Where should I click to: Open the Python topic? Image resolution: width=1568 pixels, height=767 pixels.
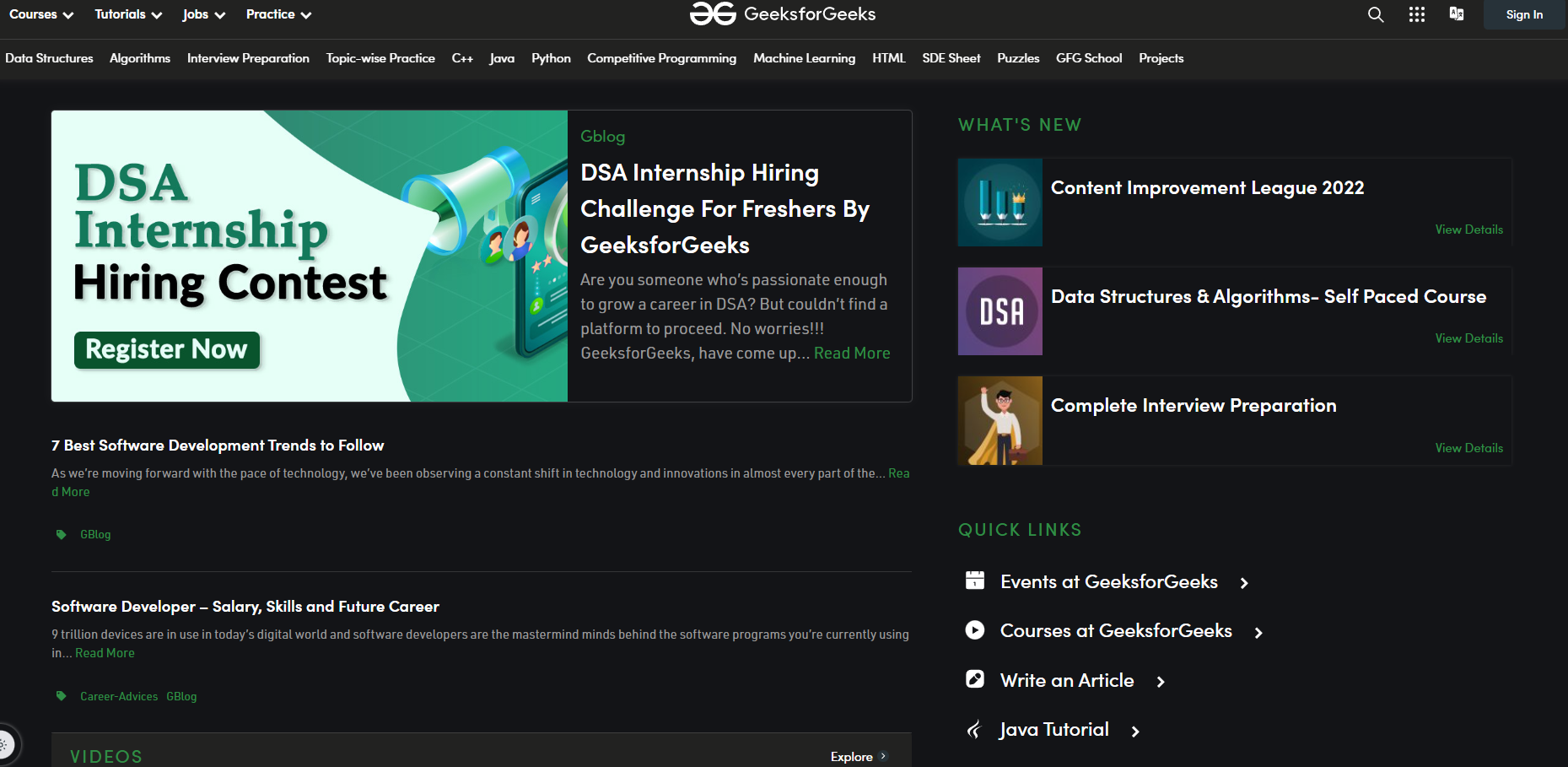click(x=551, y=58)
